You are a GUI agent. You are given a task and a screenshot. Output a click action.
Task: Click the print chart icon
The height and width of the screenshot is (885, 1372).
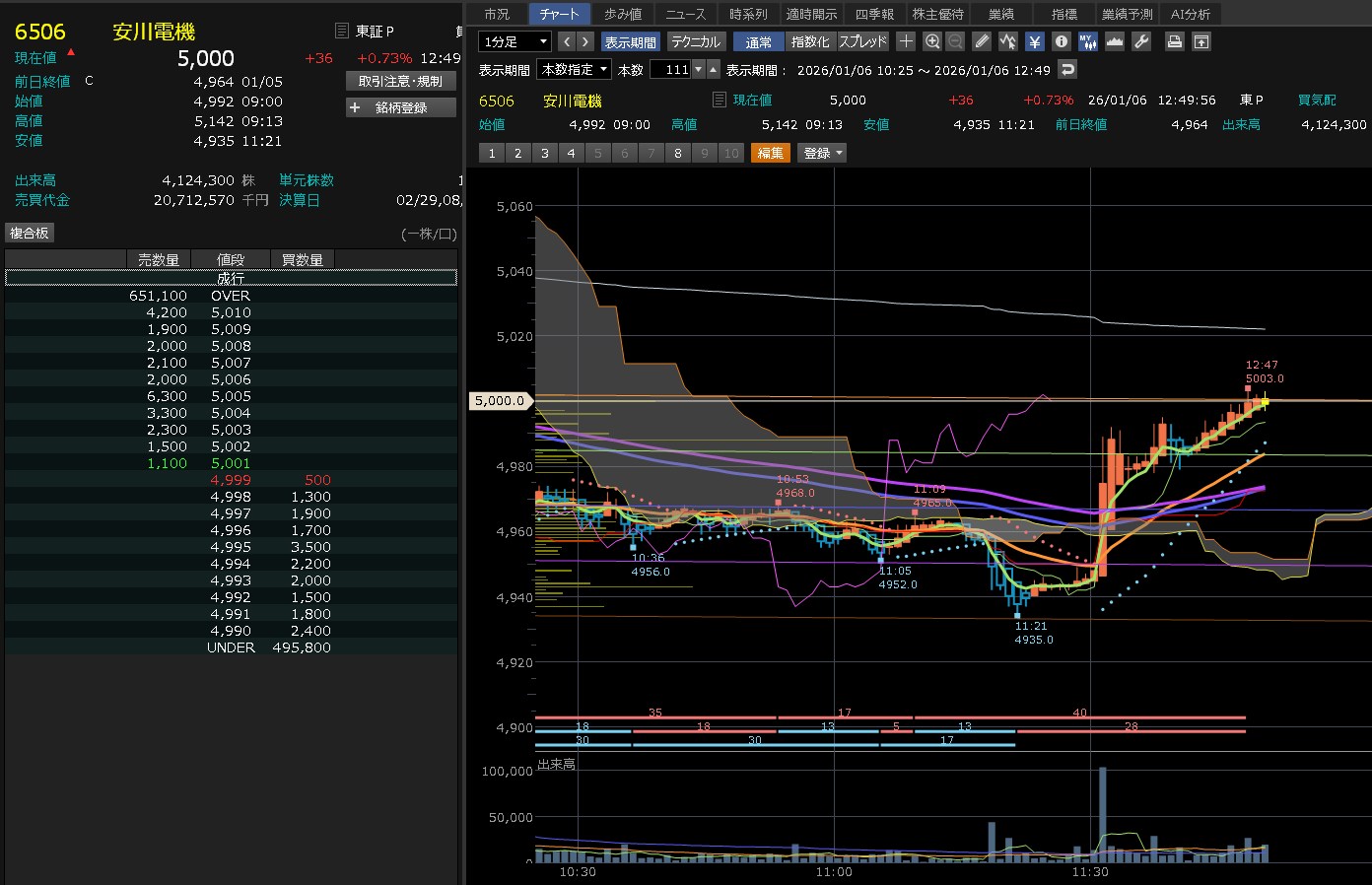coord(1175,41)
